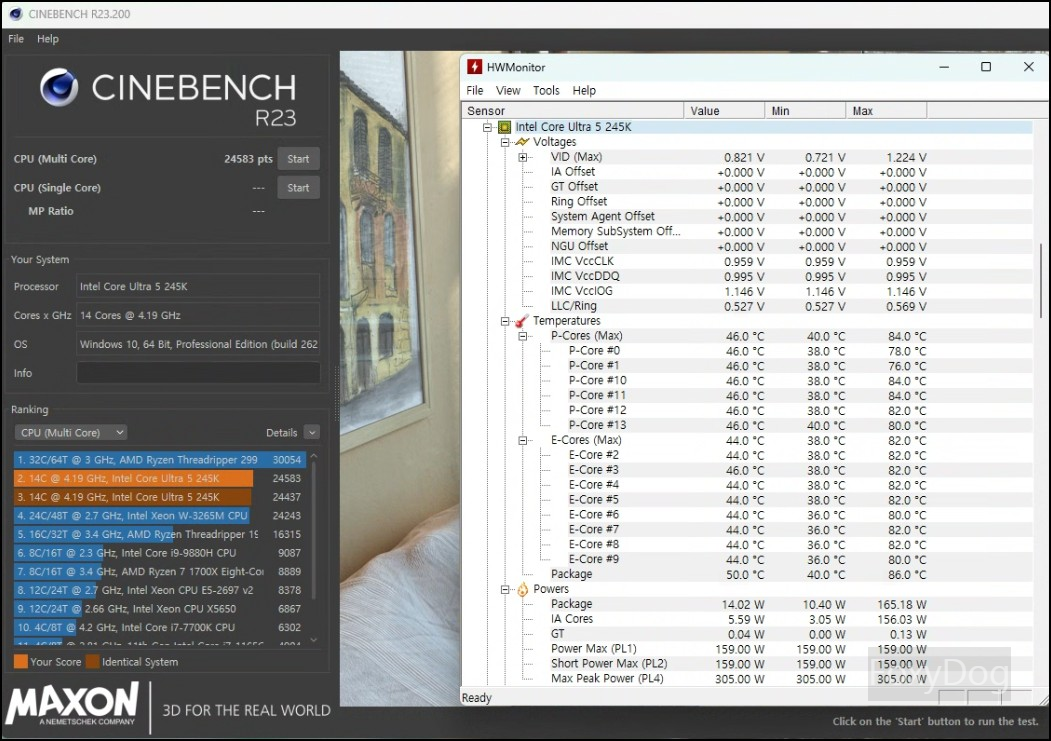Select the AMD Ryzen Threadripper 30054 ranking row
Viewport: 1051px width, 741px height.
(x=160, y=460)
